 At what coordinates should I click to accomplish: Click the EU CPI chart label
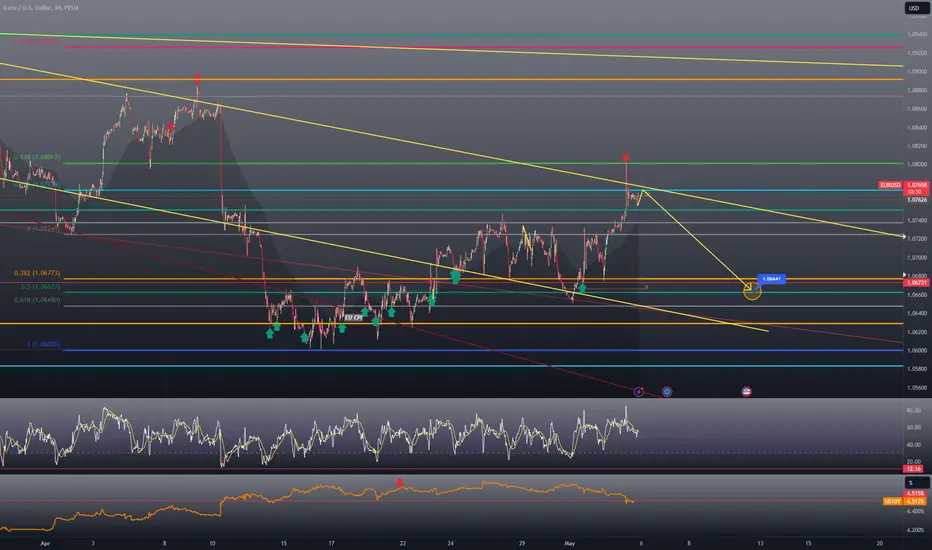[x=354, y=318]
